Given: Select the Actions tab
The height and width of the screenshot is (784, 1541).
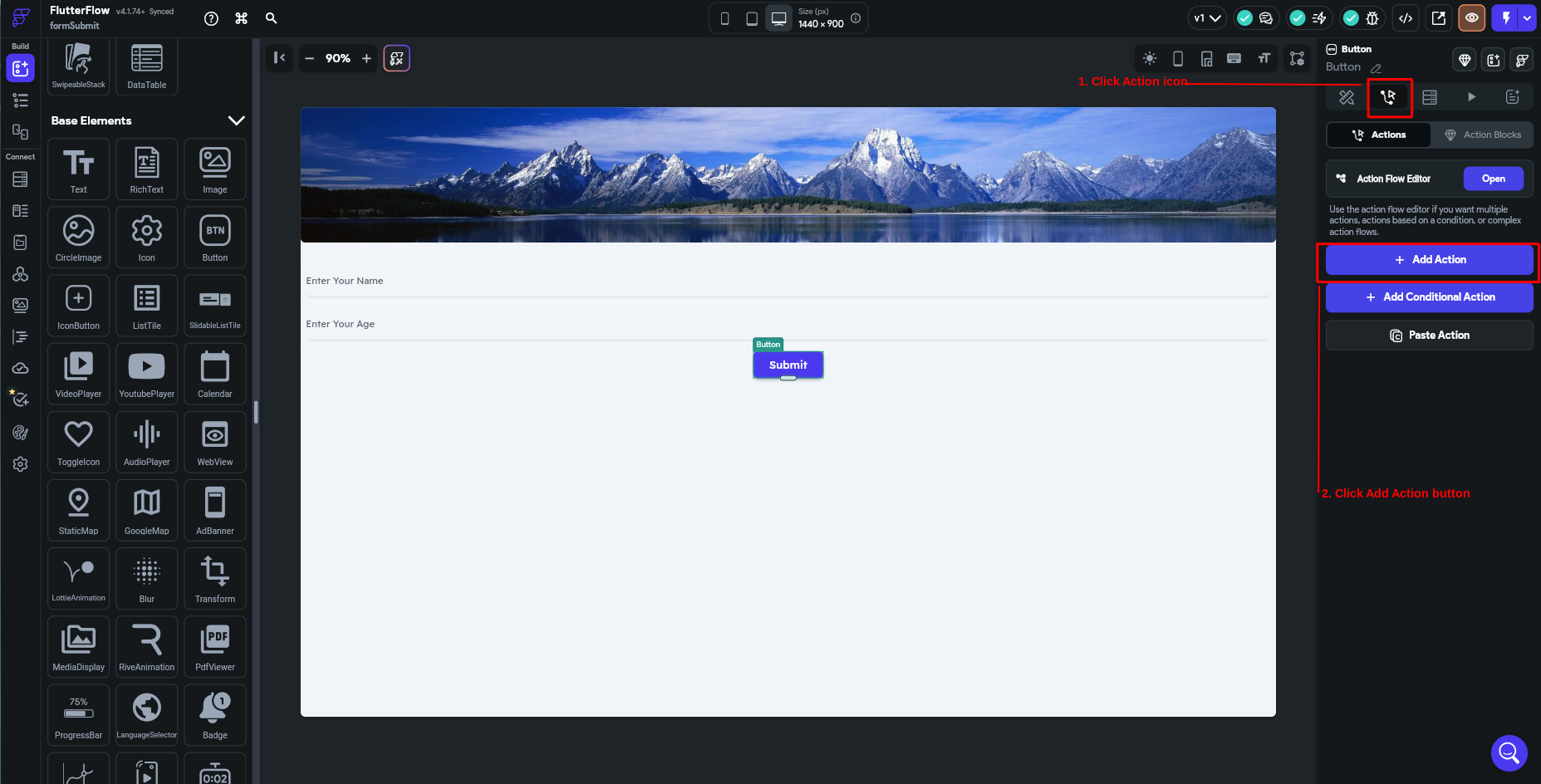Looking at the screenshot, I should (1379, 135).
